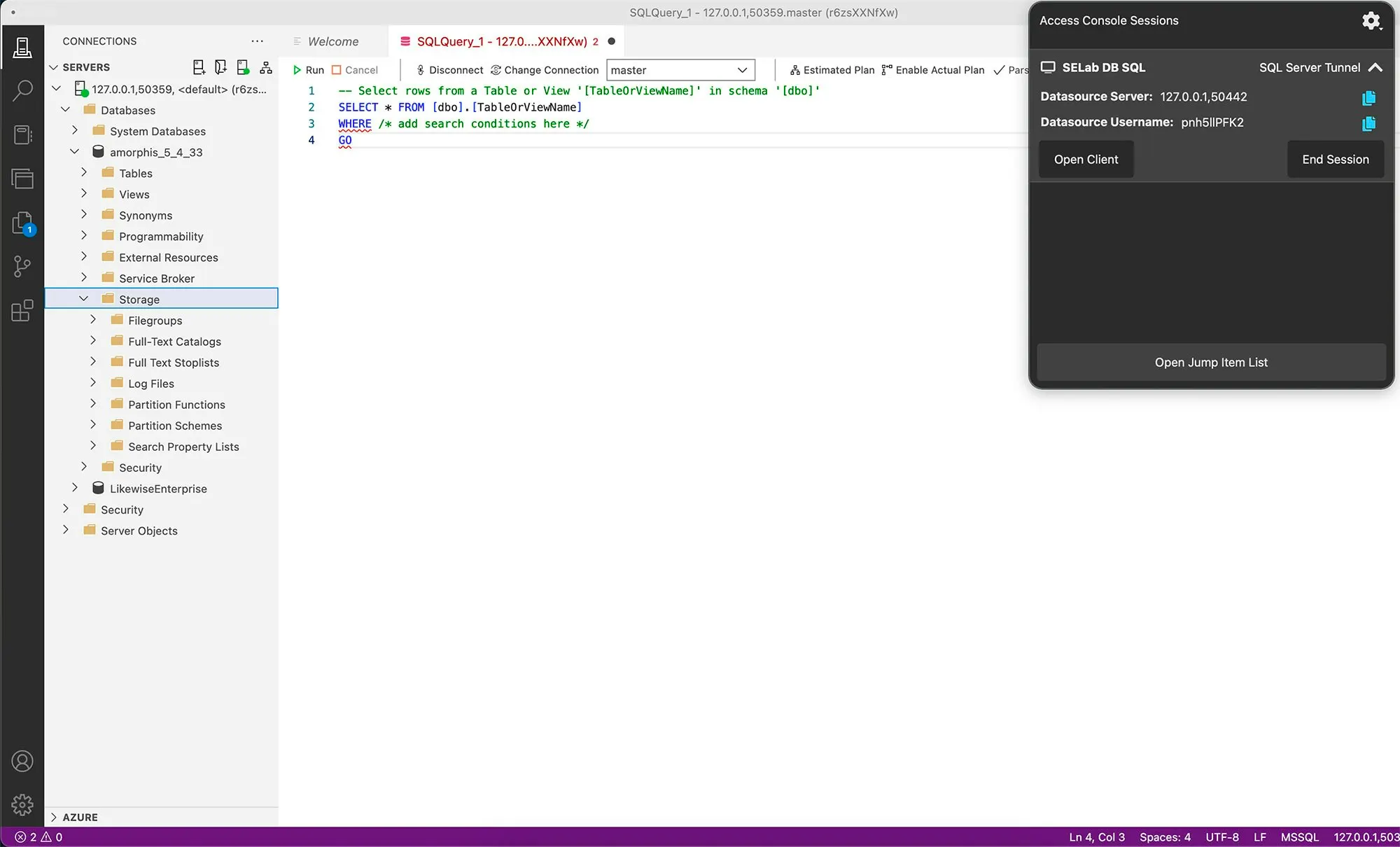
Task: Expand the Programmability folder
Action: click(x=84, y=236)
